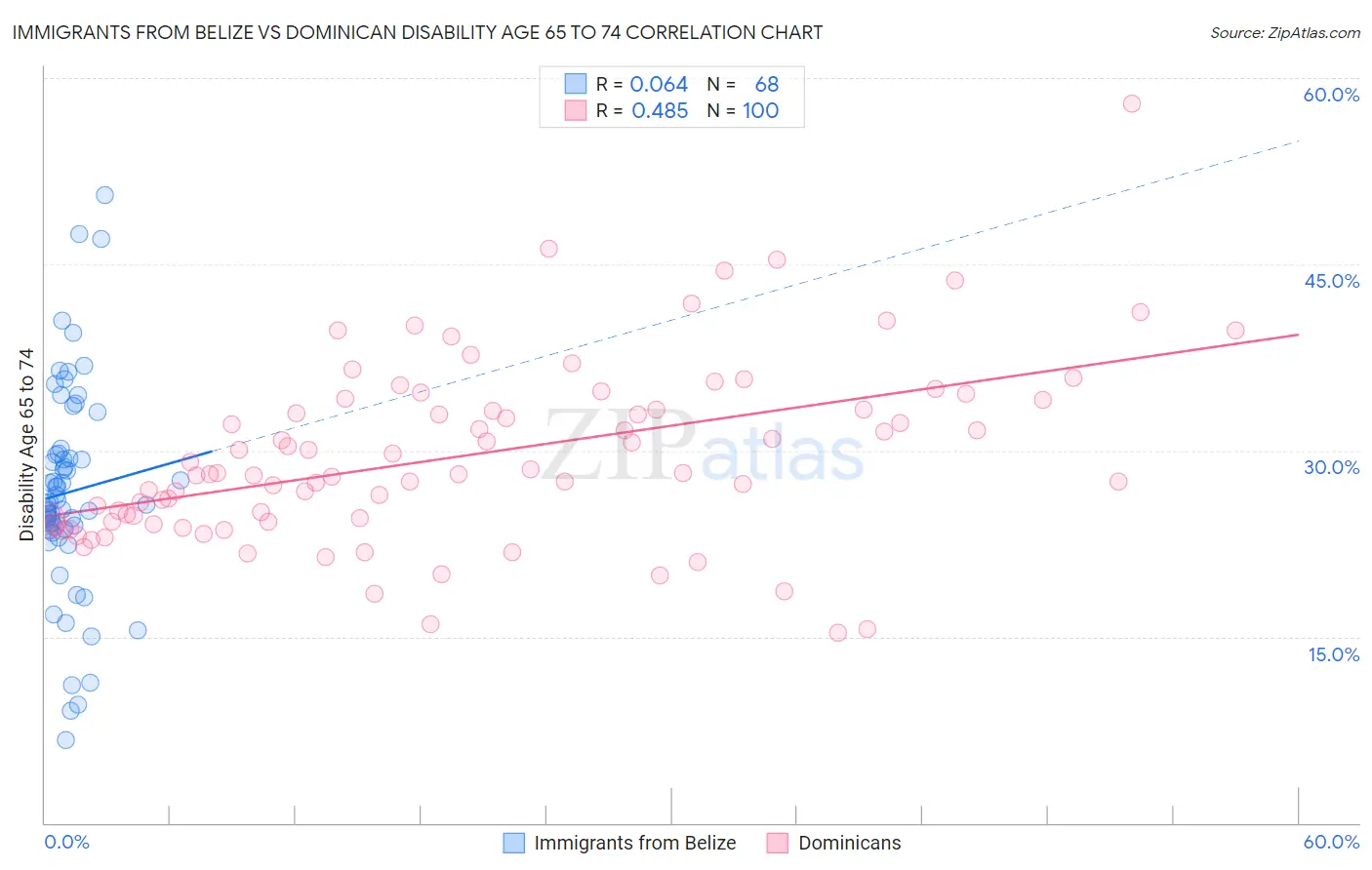
Task: Click the blue swatch beside R = 0.064
Action: [x=576, y=84]
